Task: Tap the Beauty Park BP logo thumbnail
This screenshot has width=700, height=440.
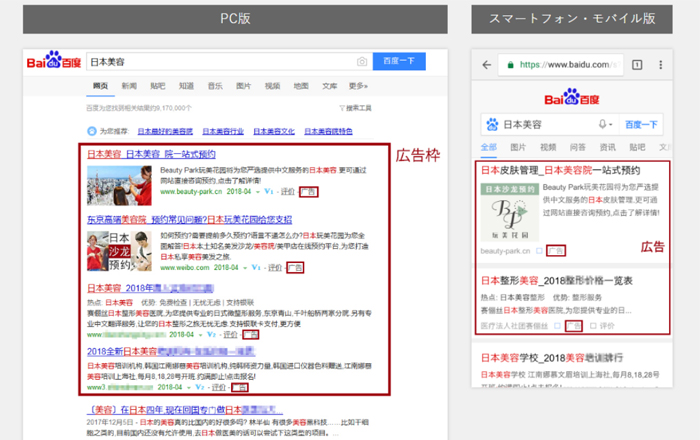Action: pos(510,212)
